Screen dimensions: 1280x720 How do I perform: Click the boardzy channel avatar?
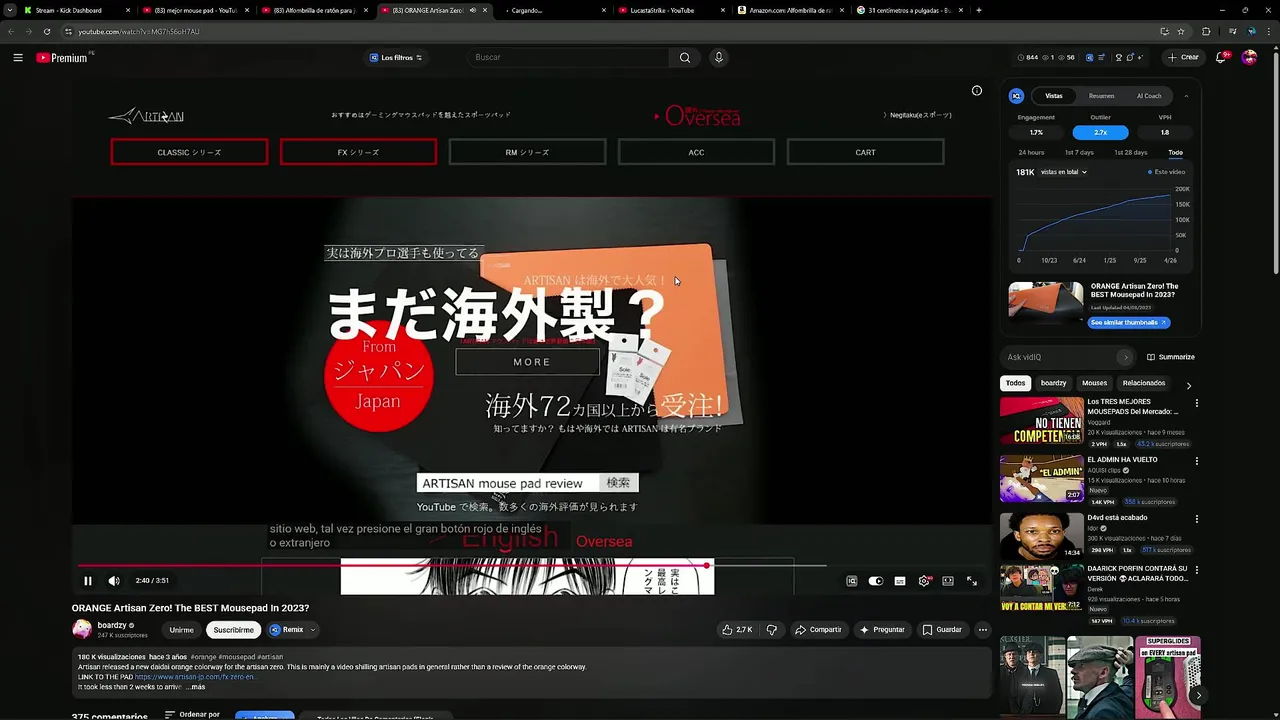tap(82, 629)
